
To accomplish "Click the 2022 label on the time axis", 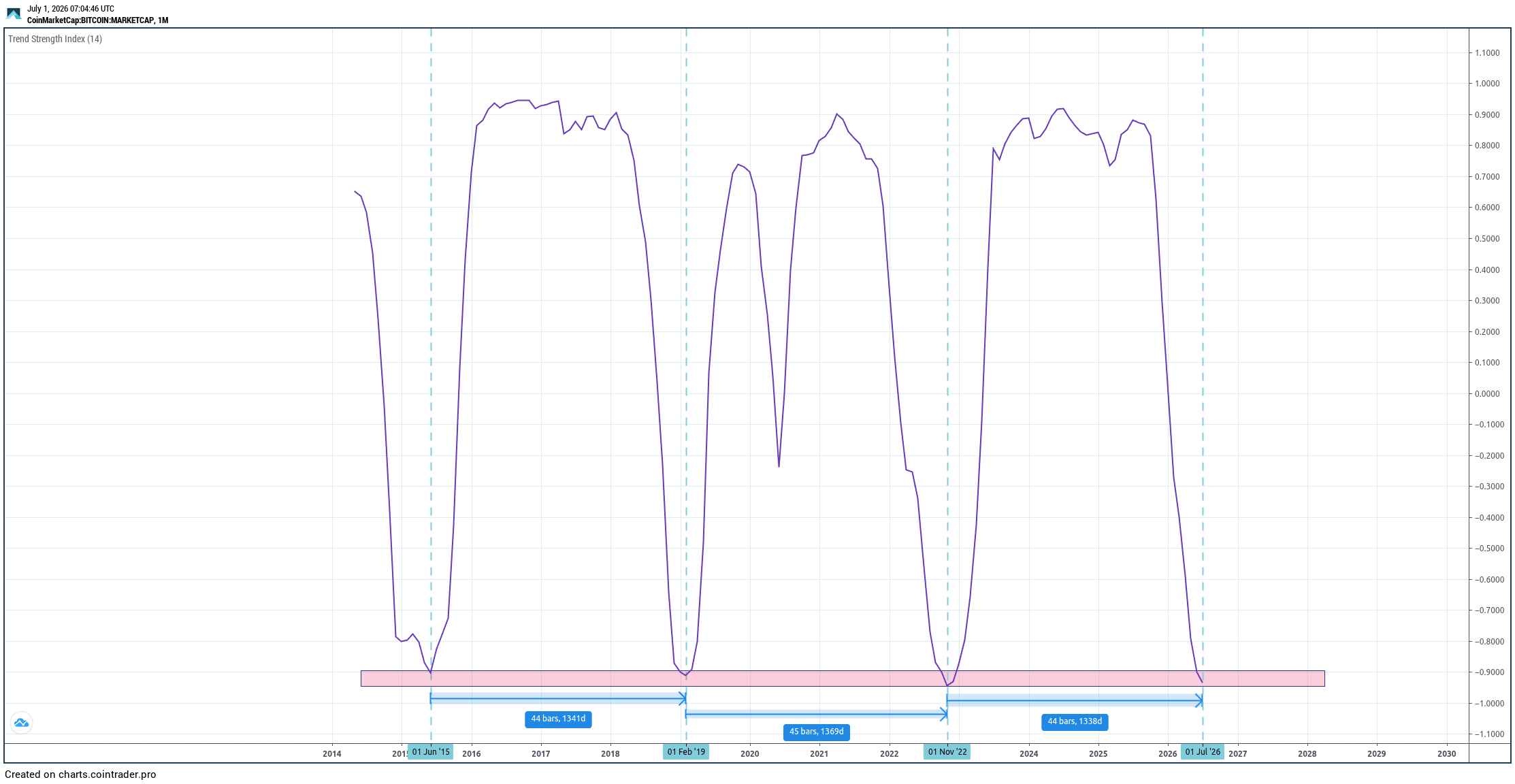I will 890,754.
